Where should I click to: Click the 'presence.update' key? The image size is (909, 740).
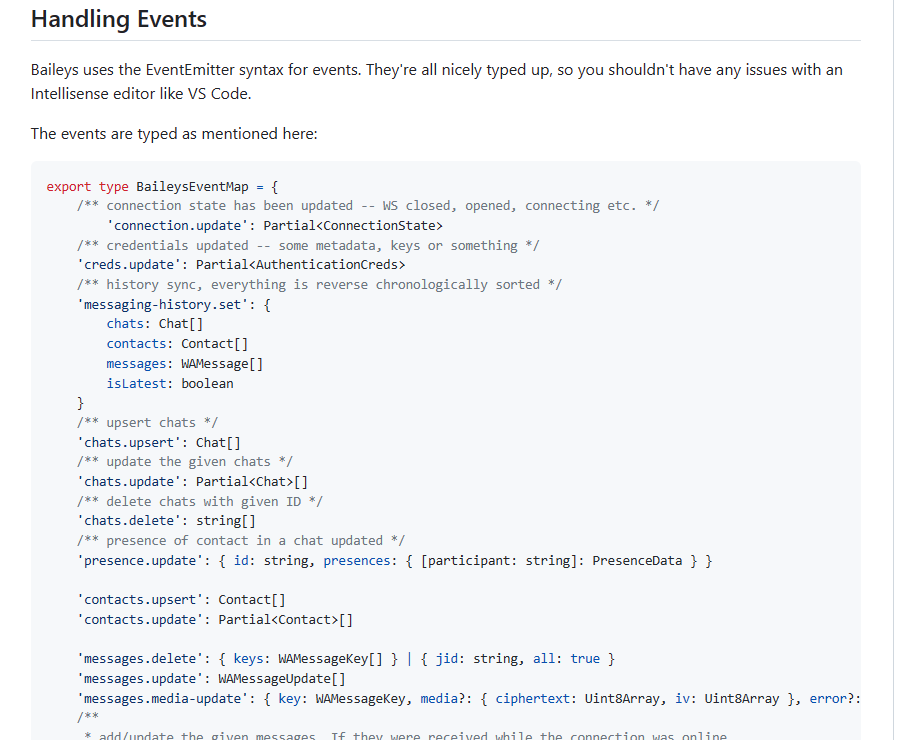pyautogui.click(x=140, y=561)
